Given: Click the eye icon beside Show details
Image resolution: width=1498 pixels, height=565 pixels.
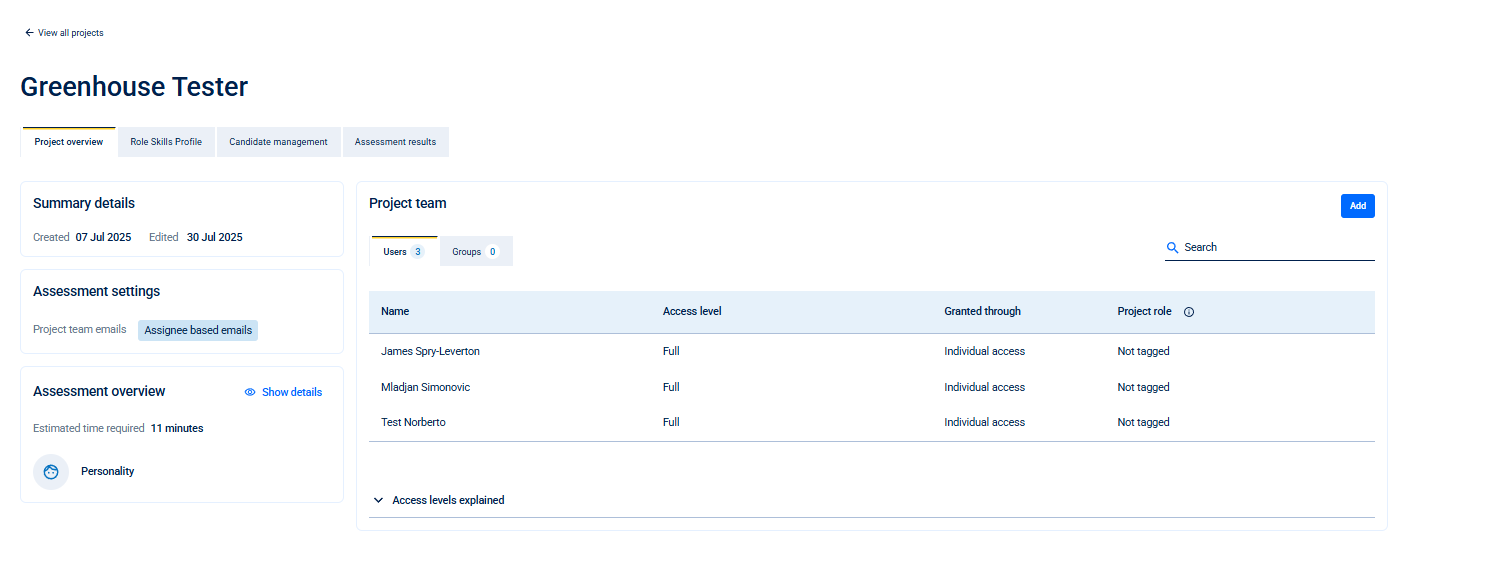Looking at the screenshot, I should (x=250, y=392).
